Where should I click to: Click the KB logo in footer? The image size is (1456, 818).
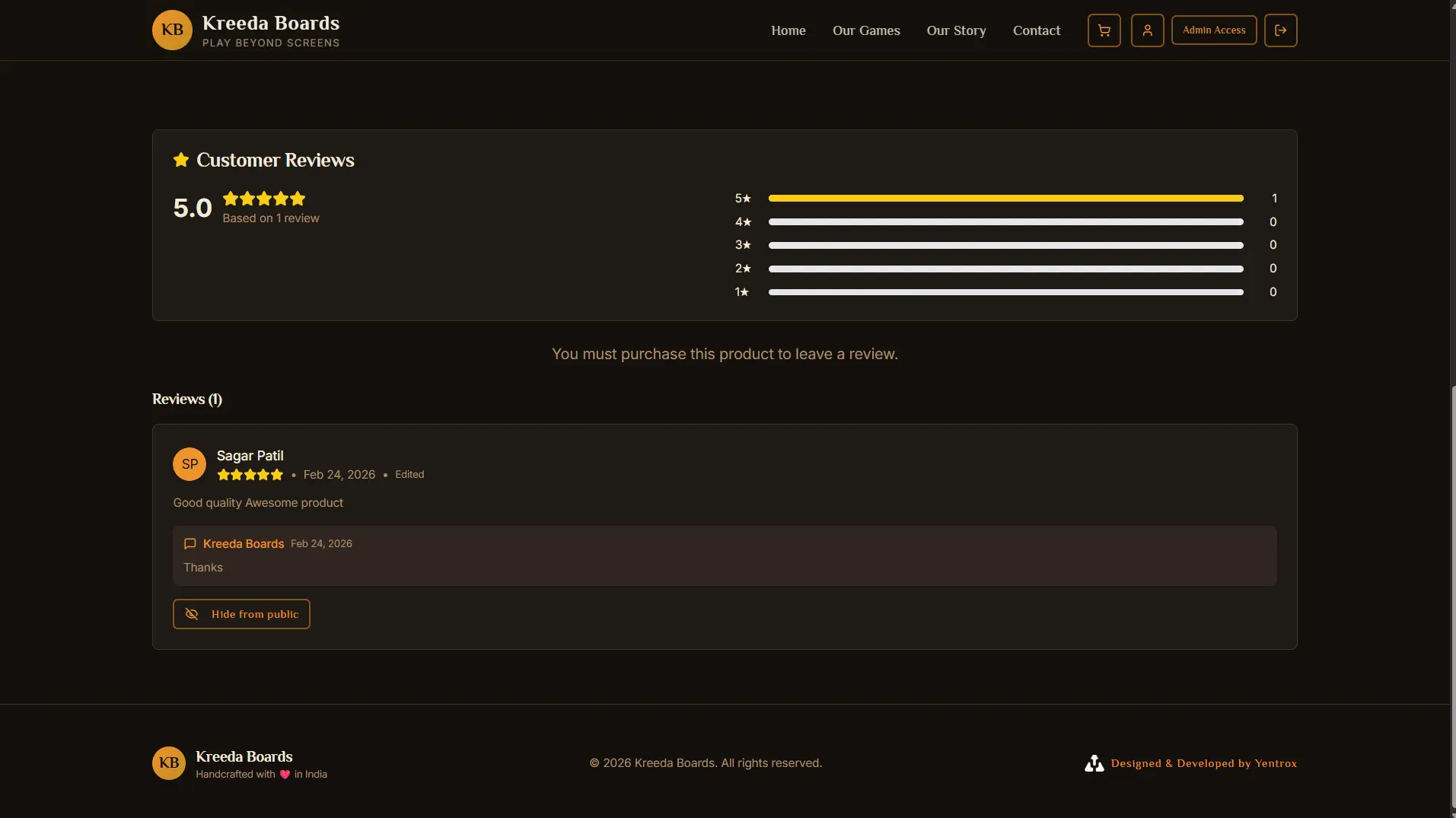(x=169, y=762)
